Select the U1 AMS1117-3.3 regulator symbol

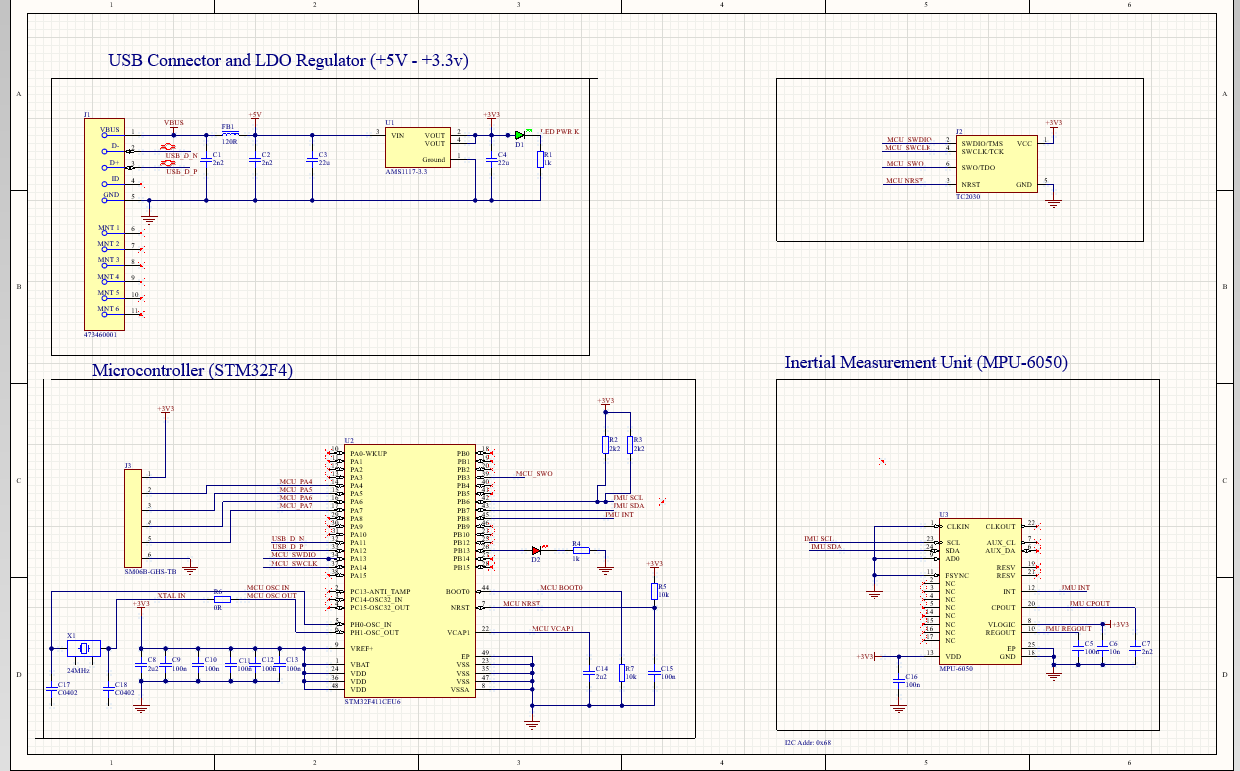click(418, 147)
